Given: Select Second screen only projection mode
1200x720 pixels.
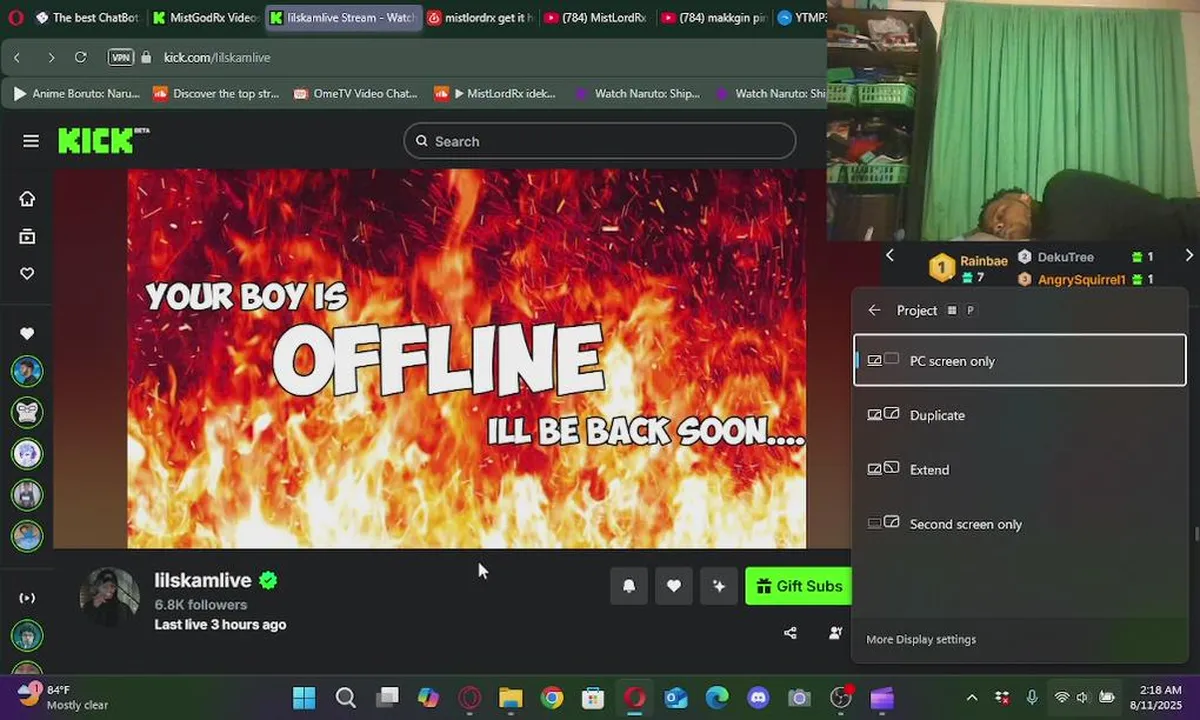Looking at the screenshot, I should (1020, 524).
